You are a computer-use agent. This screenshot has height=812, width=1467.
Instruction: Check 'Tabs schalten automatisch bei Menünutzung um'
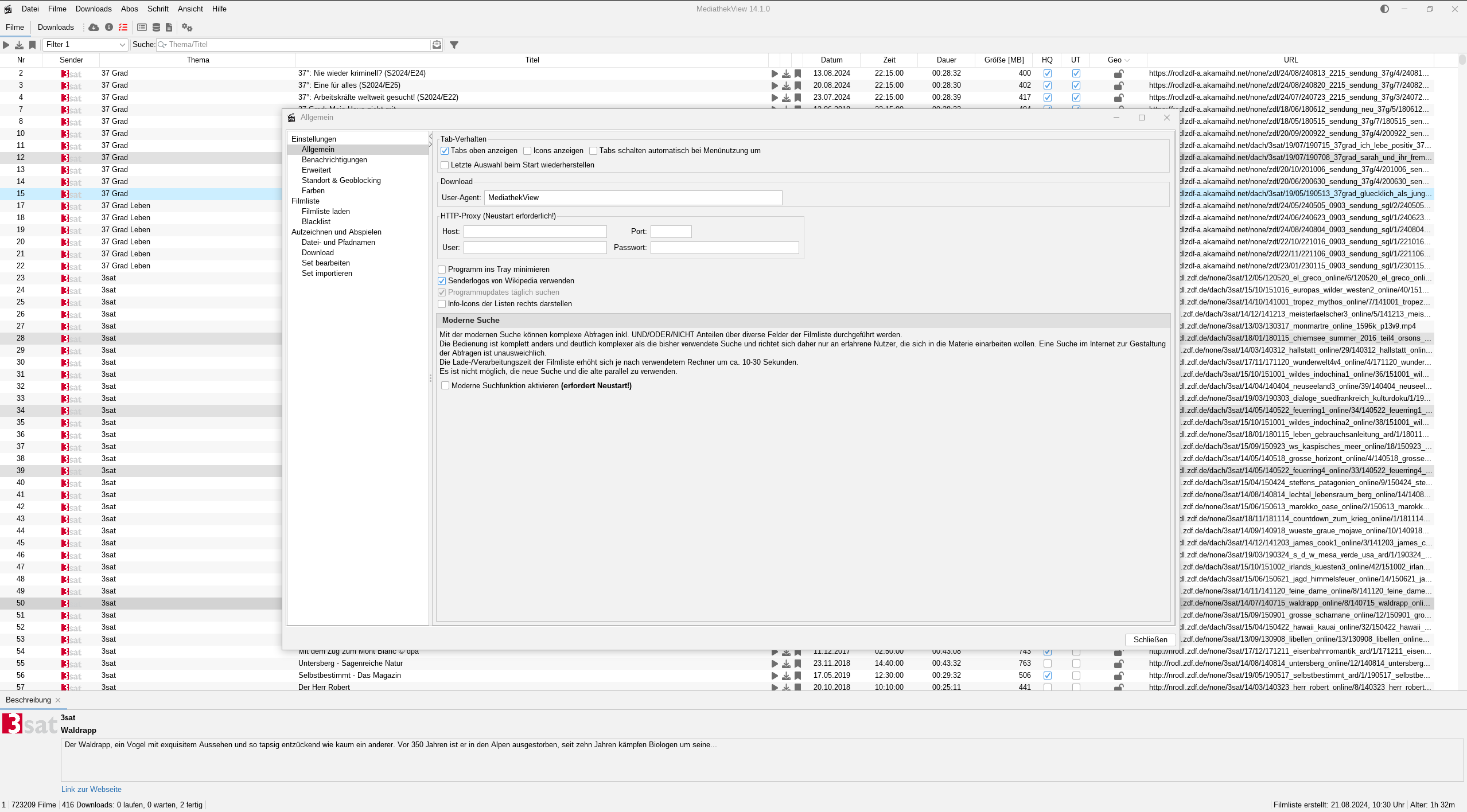pos(593,151)
